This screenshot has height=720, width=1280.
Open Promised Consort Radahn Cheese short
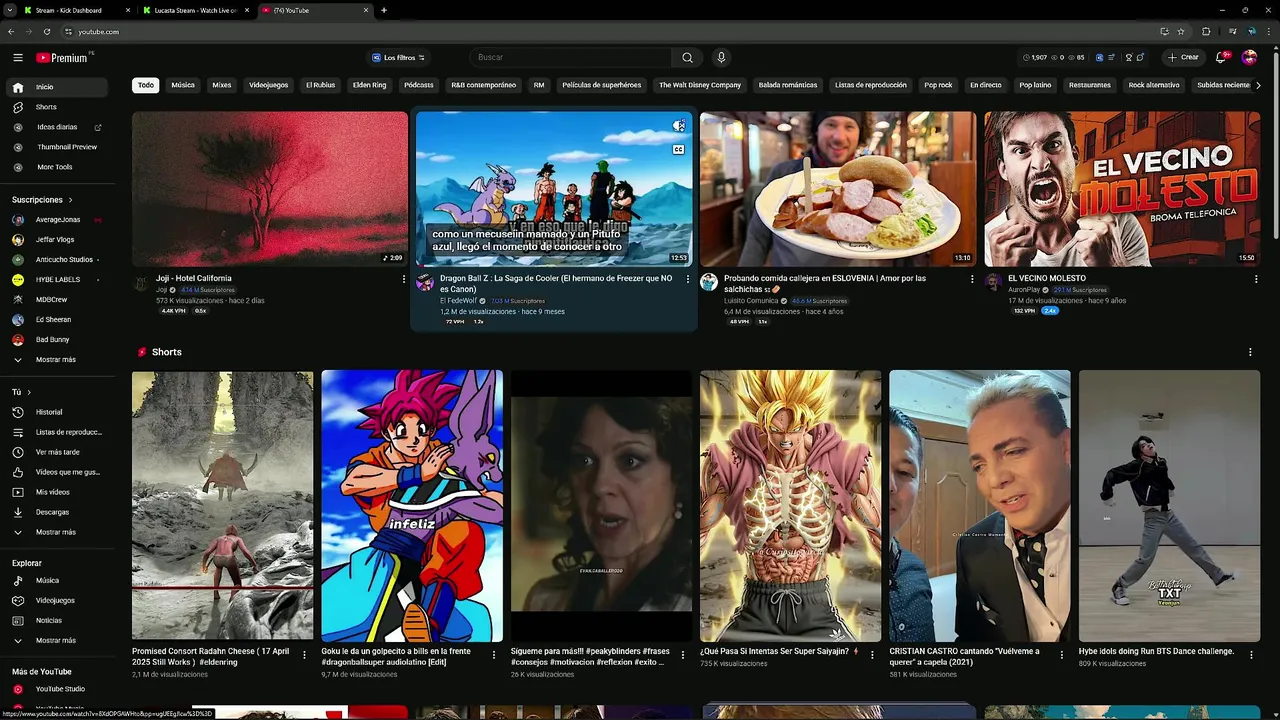tap(222, 506)
